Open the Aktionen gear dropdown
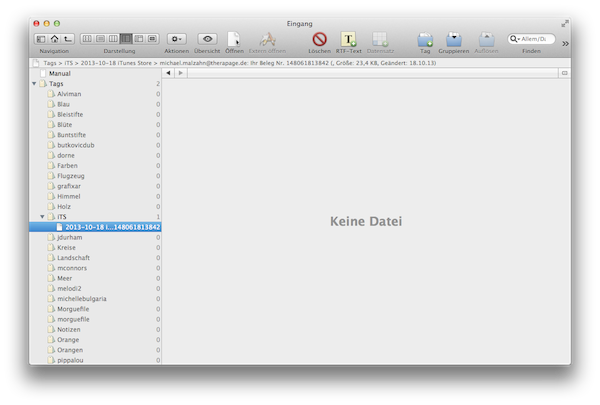This screenshot has height=405, width=600. point(176,39)
